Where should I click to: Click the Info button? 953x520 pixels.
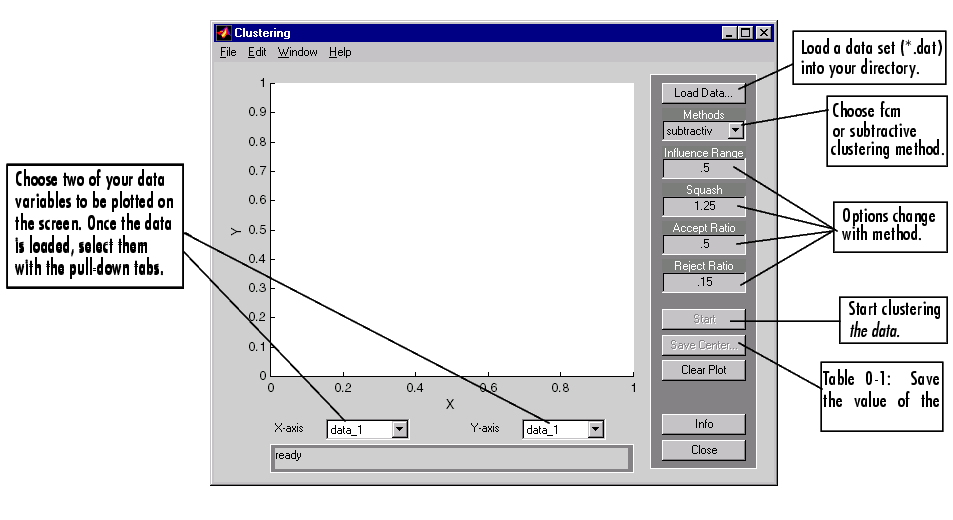tap(704, 424)
